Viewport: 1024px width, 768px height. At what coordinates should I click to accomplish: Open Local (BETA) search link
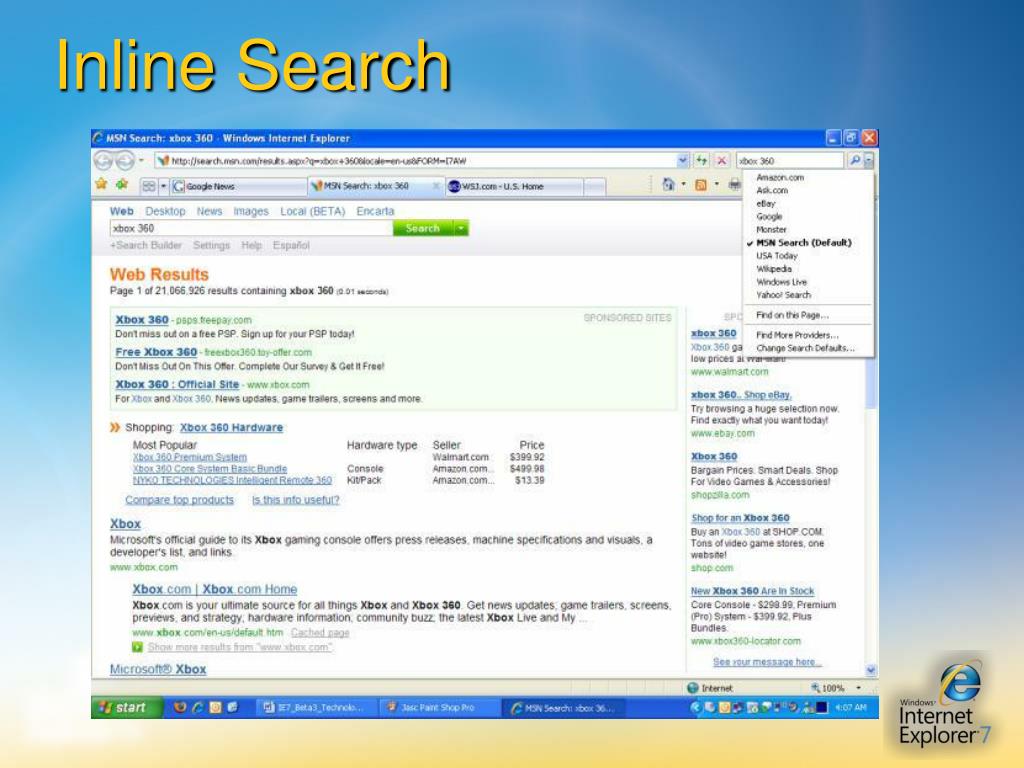tap(313, 212)
